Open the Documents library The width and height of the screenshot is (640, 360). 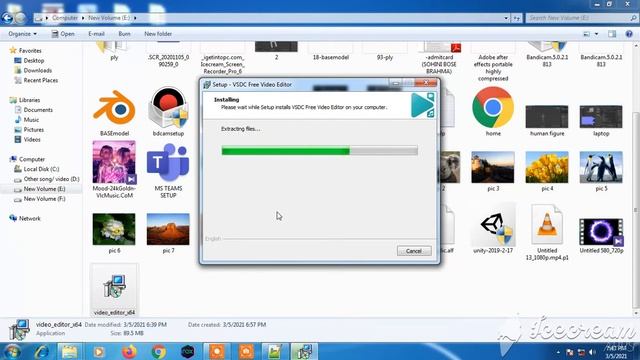(x=38, y=110)
